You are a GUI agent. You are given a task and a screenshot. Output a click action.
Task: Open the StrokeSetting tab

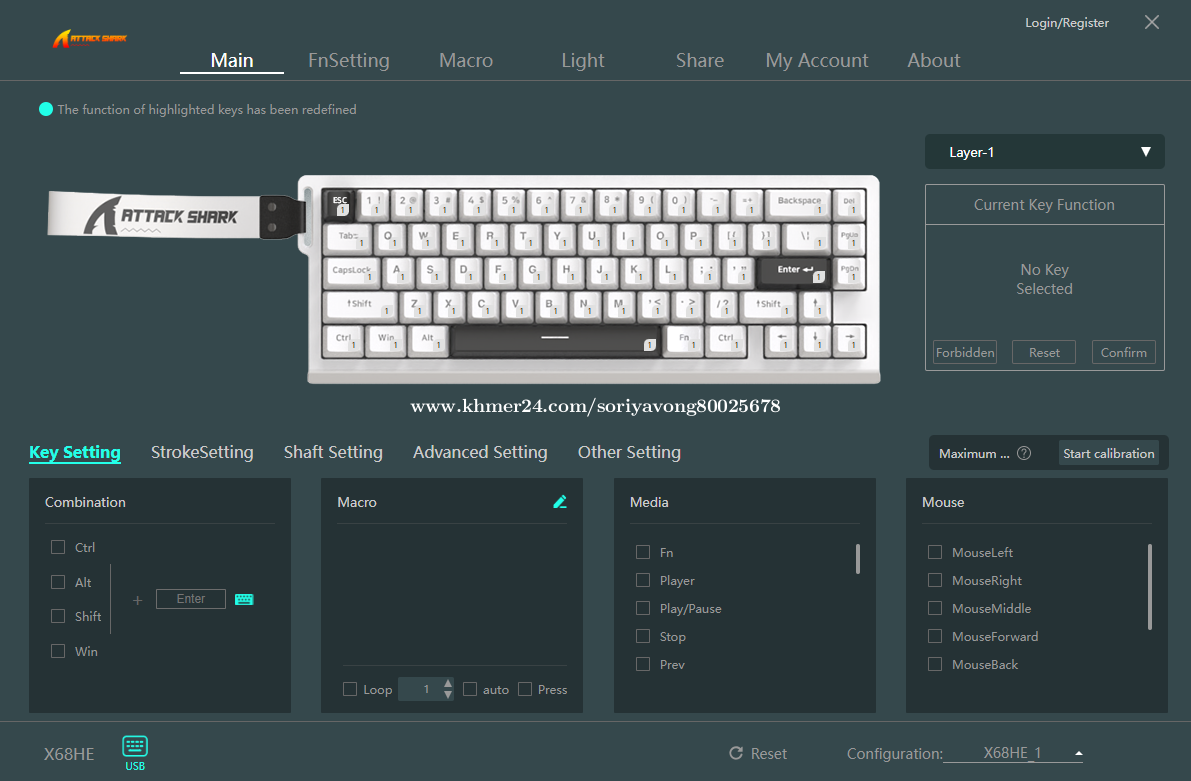202,452
